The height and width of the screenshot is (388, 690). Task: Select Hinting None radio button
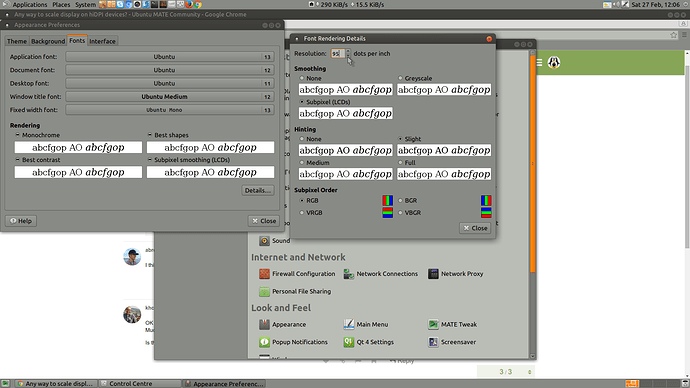[x=302, y=139]
